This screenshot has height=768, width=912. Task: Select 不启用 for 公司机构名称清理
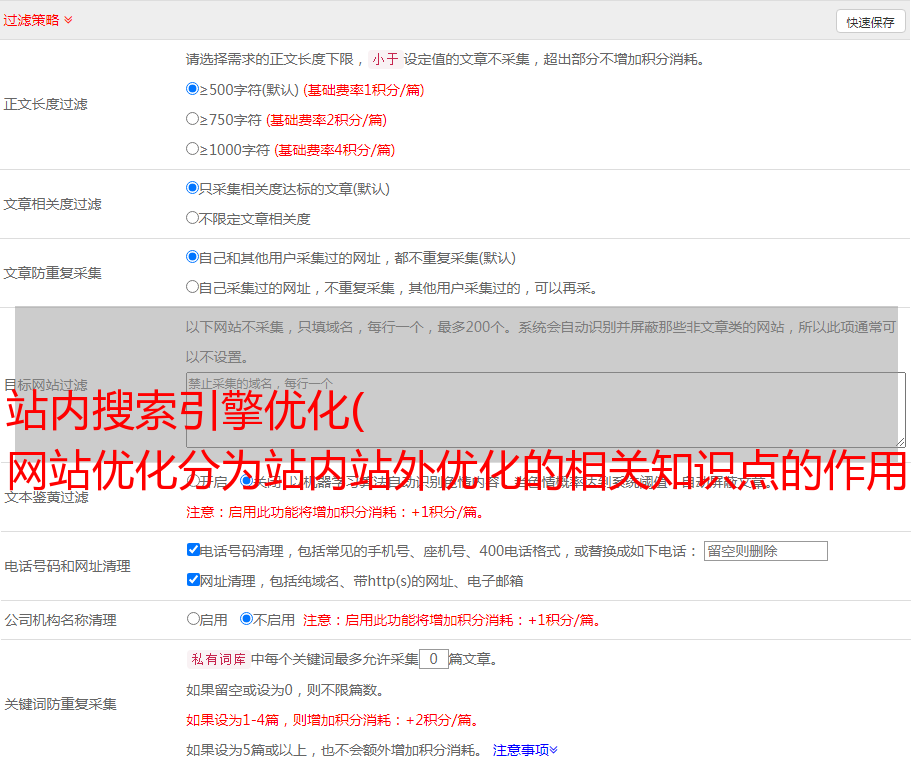pos(247,619)
